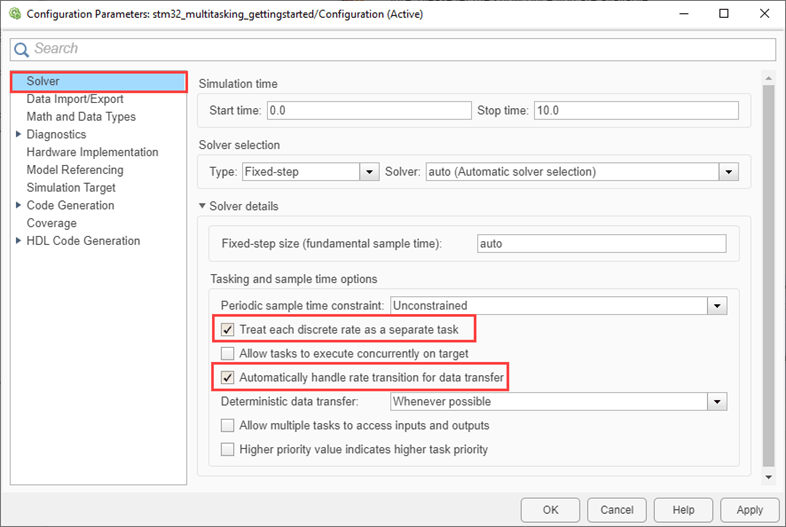Open Deterministic data transfer dropdown

click(x=716, y=401)
